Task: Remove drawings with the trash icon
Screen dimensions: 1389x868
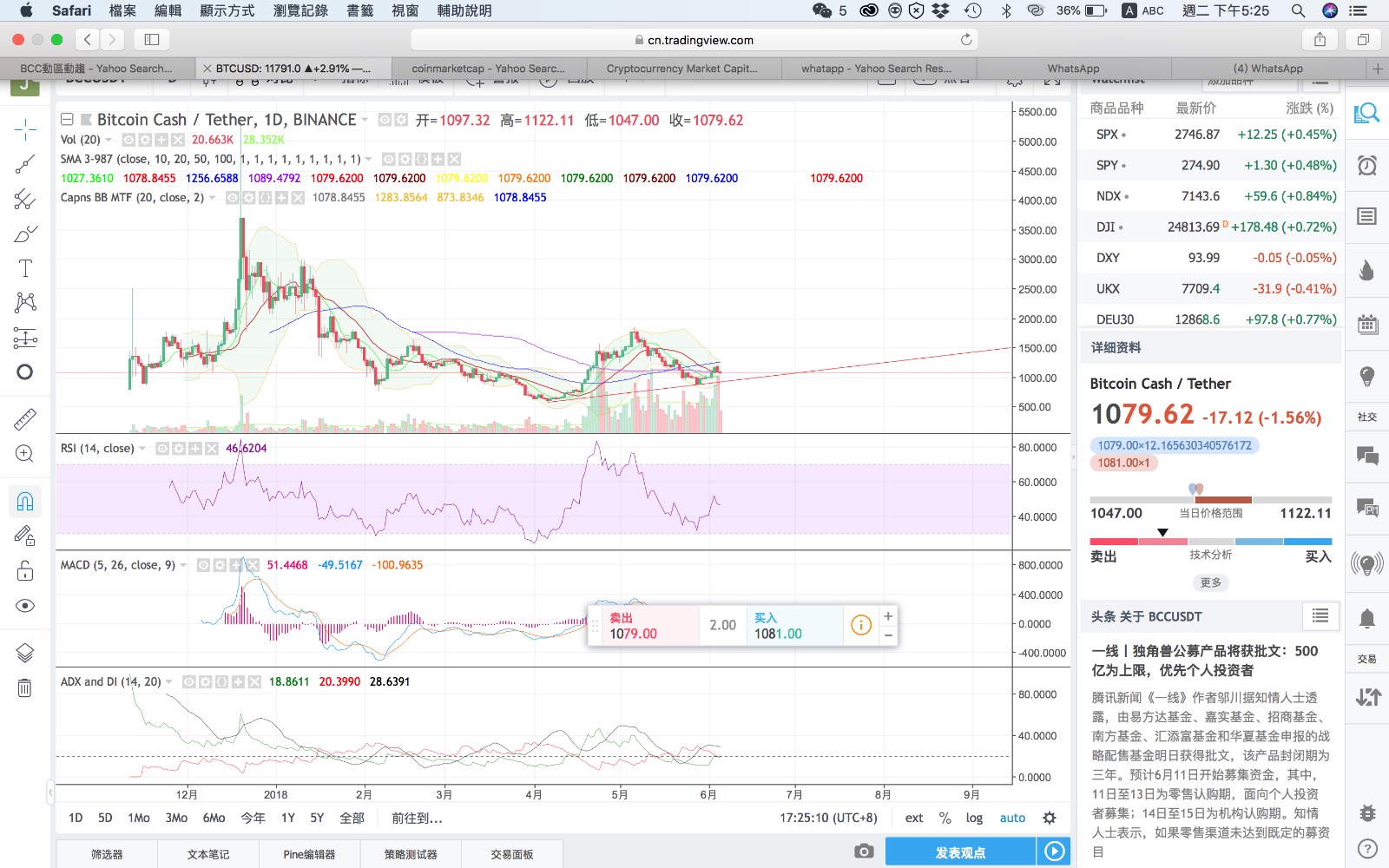Action: (x=25, y=687)
